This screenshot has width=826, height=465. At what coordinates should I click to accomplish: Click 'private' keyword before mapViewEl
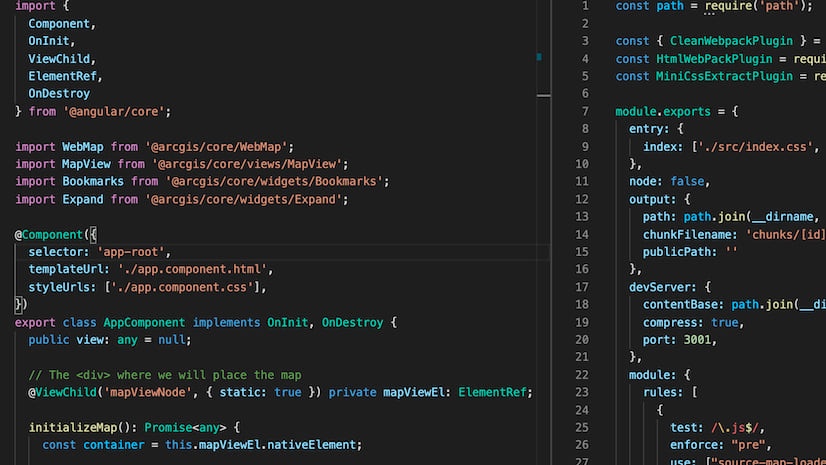pos(352,393)
